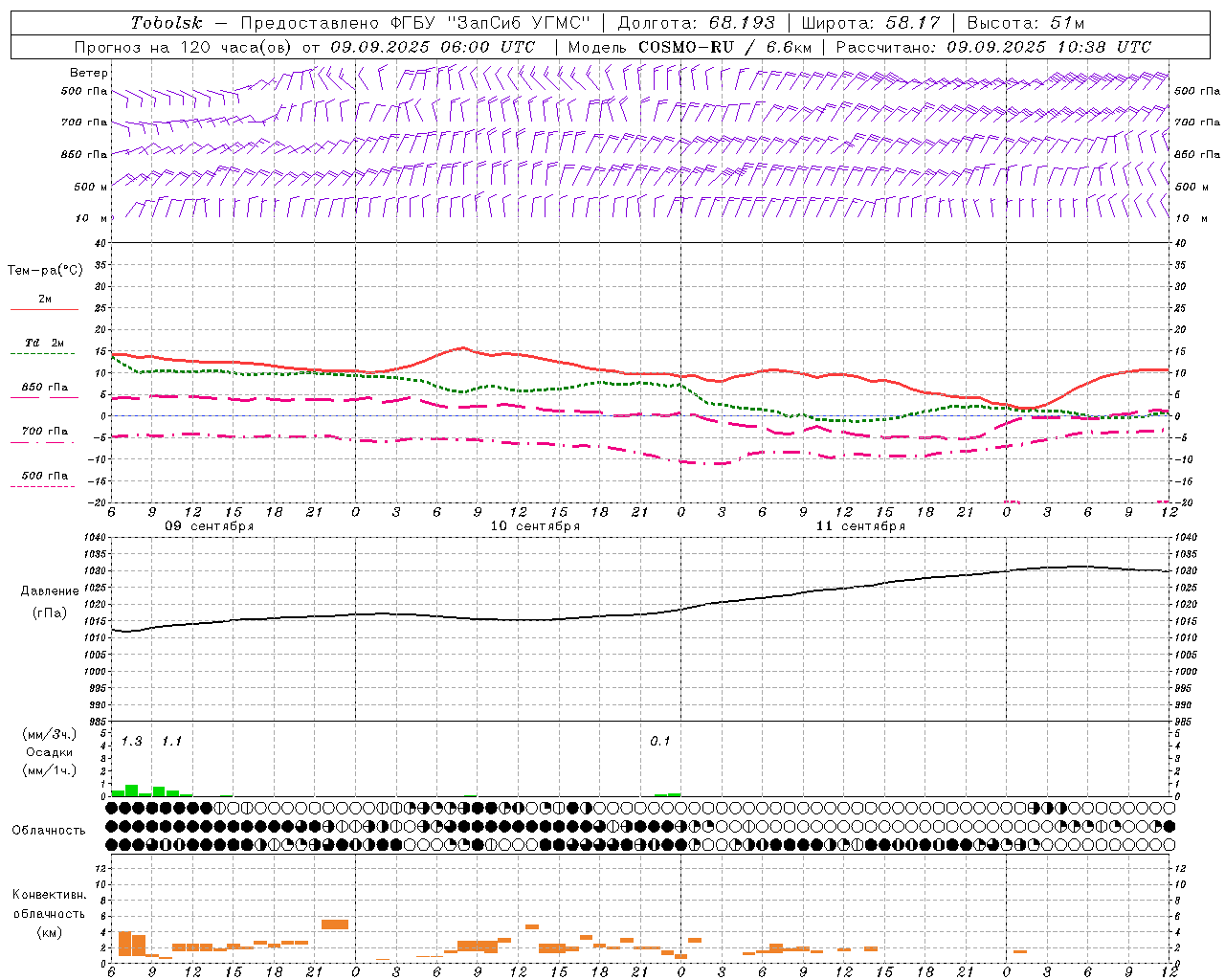
Task: Click the "Облачность" cloud cover label
Action: tap(49, 831)
